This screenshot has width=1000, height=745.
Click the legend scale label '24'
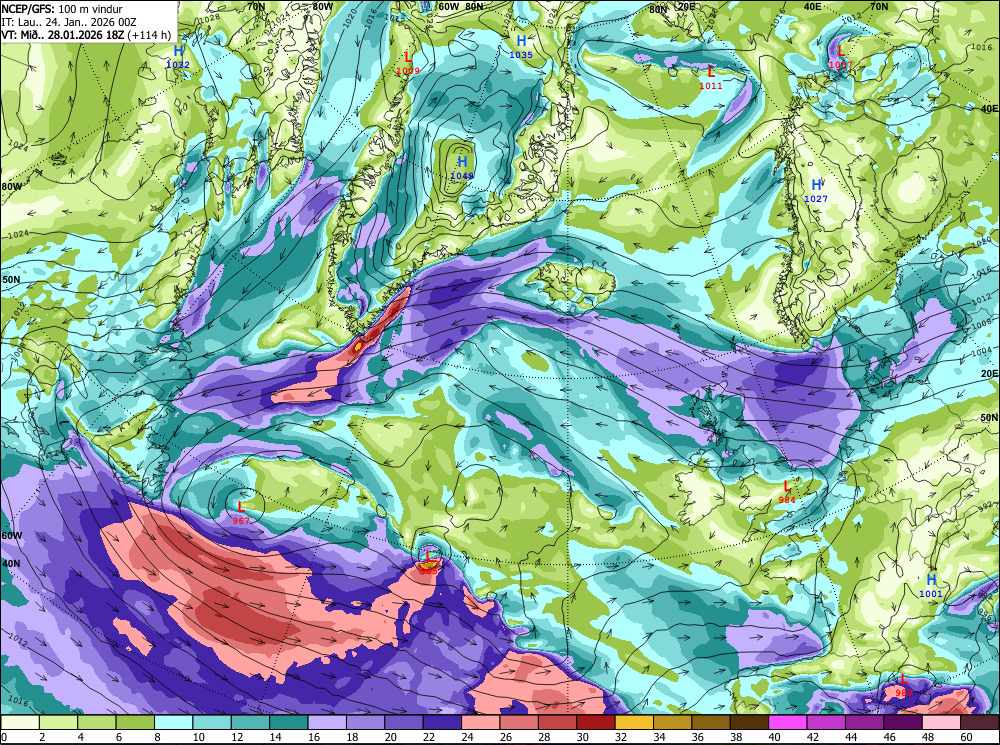[x=467, y=737]
